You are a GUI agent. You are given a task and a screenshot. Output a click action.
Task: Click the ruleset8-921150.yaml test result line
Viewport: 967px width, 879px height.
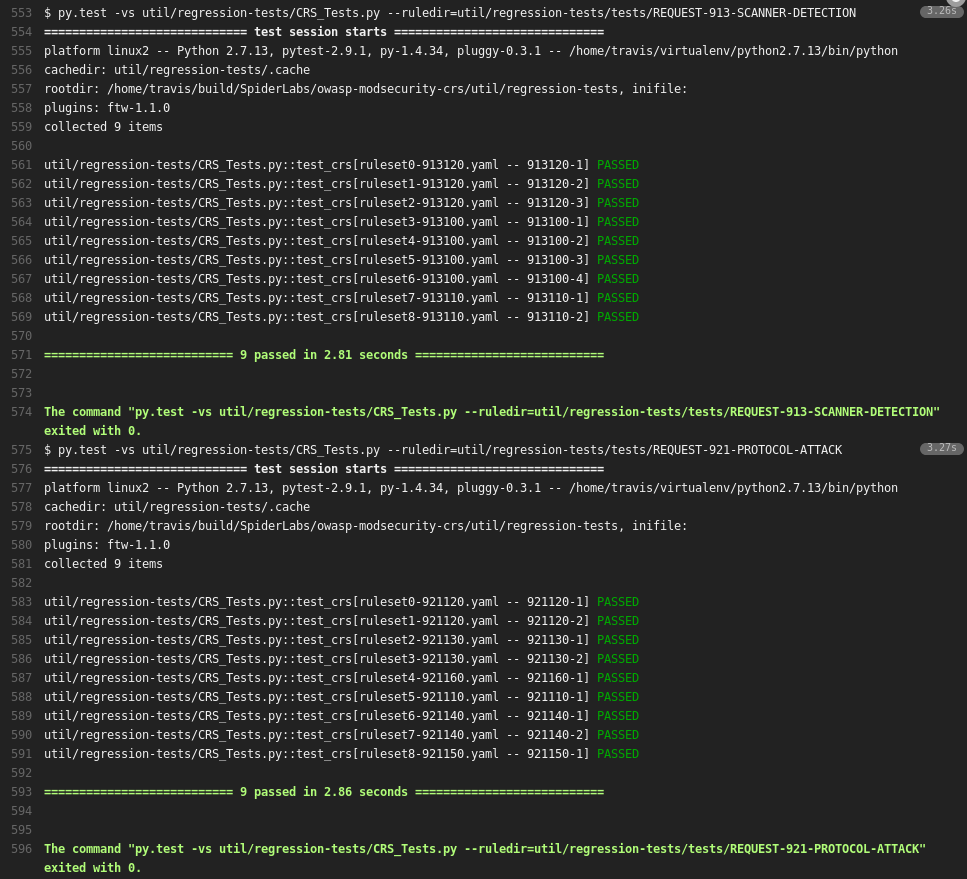coord(341,754)
